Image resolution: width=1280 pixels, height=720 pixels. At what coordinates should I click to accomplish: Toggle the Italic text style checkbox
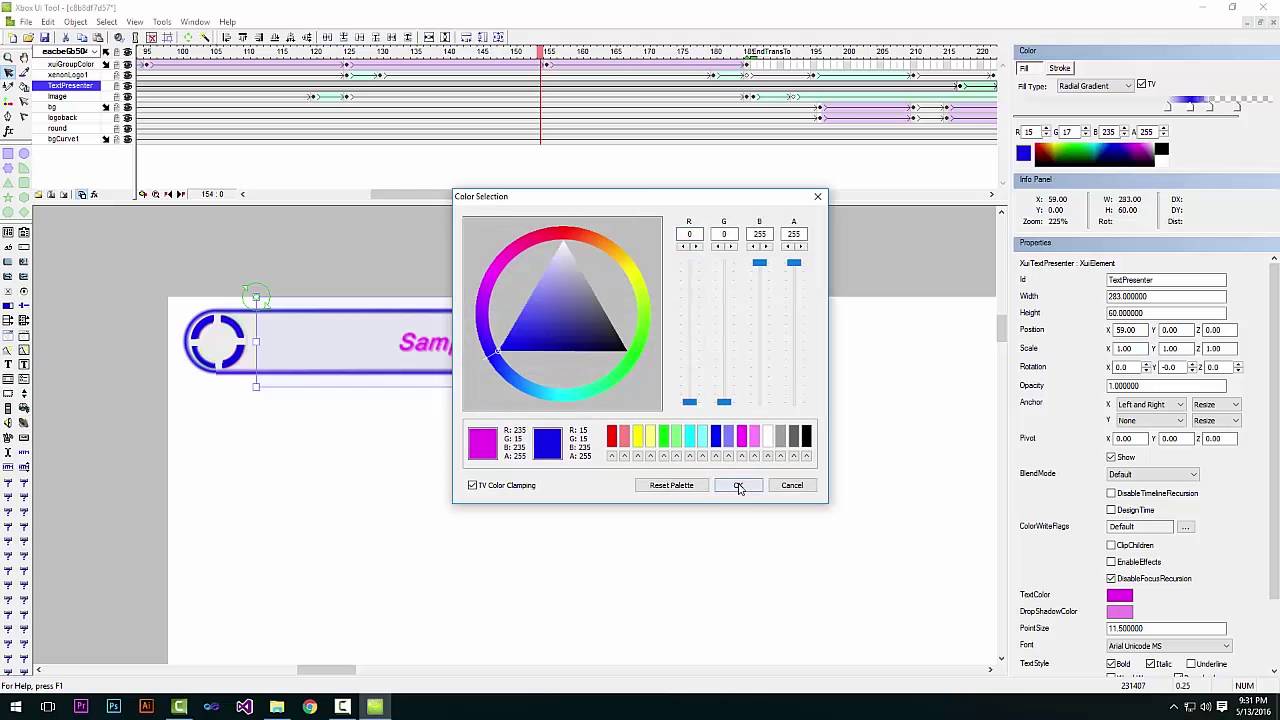[x=1151, y=664]
